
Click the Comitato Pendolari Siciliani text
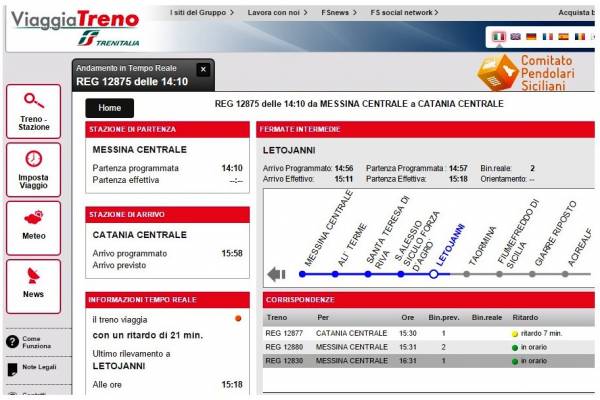(548, 73)
